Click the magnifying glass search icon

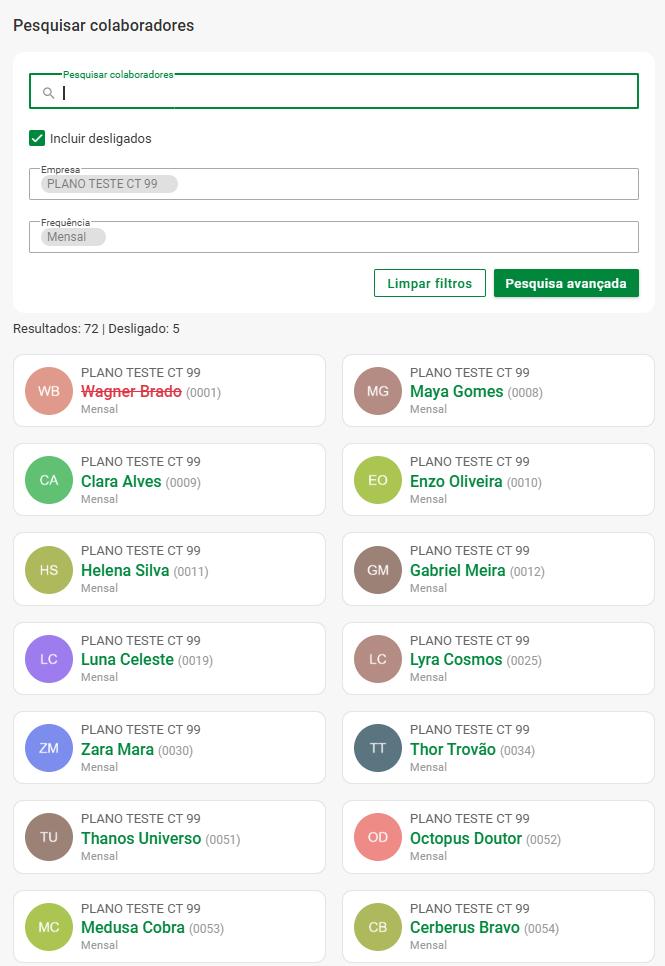pyautogui.click(x=48, y=93)
